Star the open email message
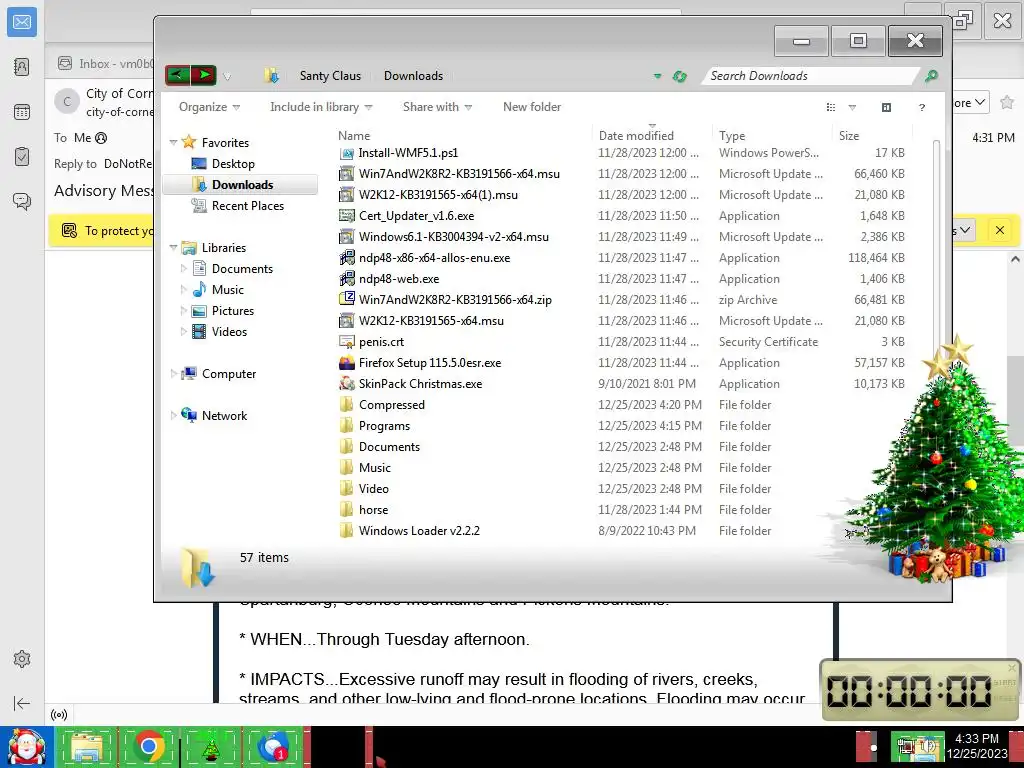Screen dimensions: 1024x768 tap(1006, 103)
